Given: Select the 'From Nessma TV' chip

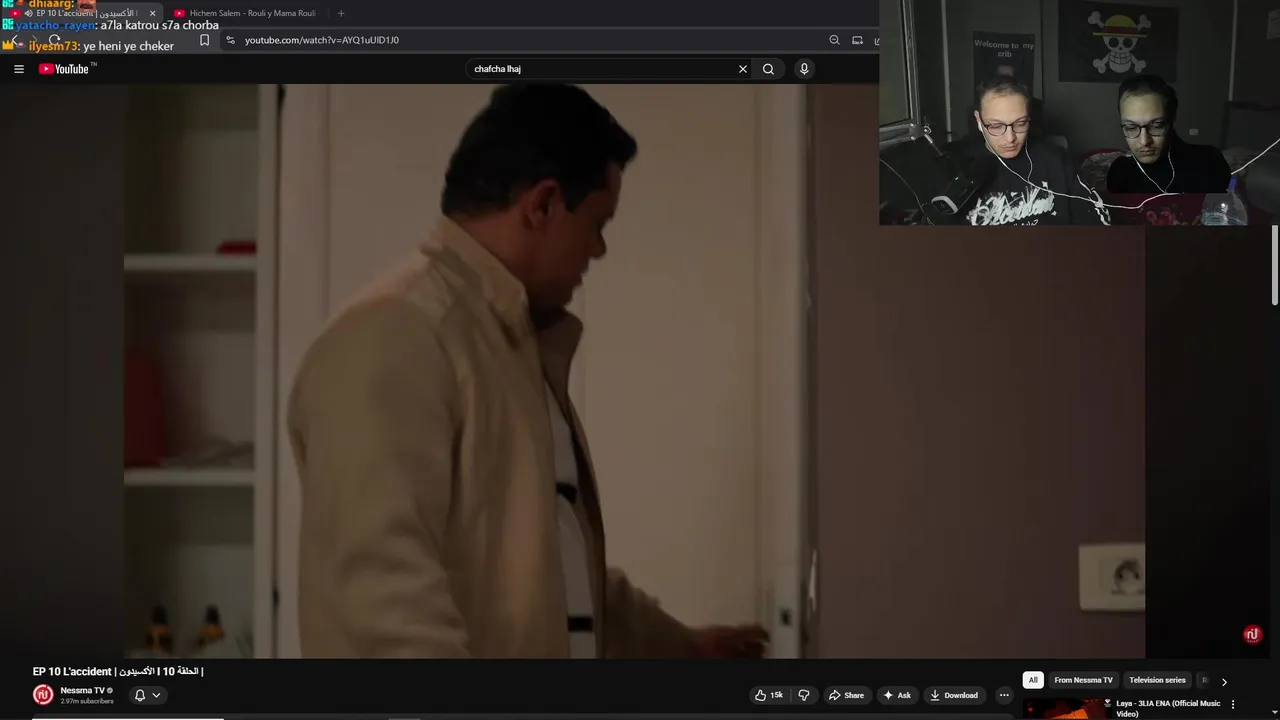Looking at the screenshot, I should pos(1083,680).
